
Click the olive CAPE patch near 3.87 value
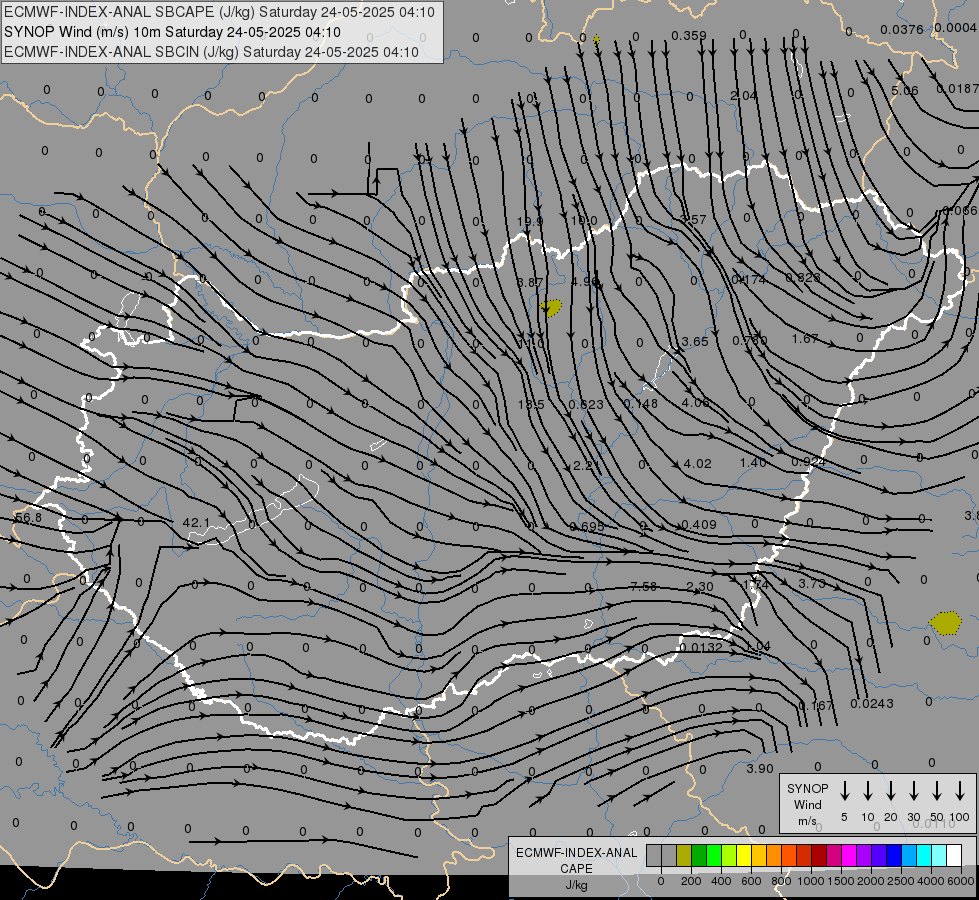pos(551,307)
